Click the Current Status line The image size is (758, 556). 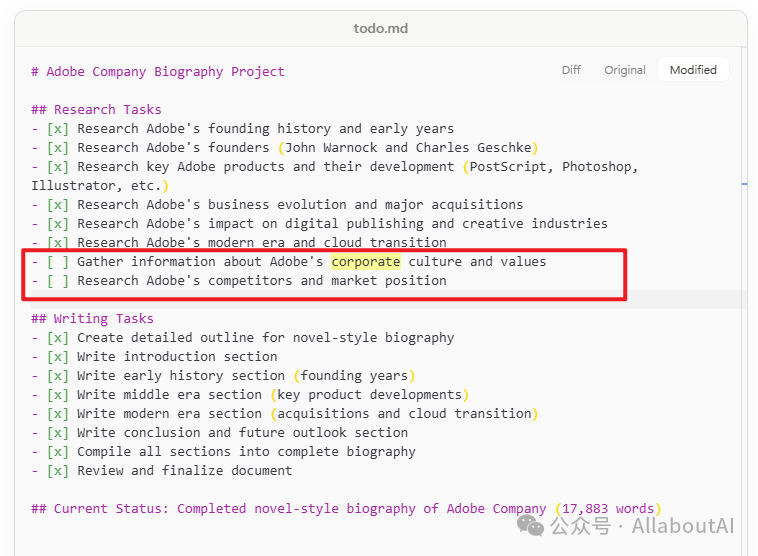[290, 509]
